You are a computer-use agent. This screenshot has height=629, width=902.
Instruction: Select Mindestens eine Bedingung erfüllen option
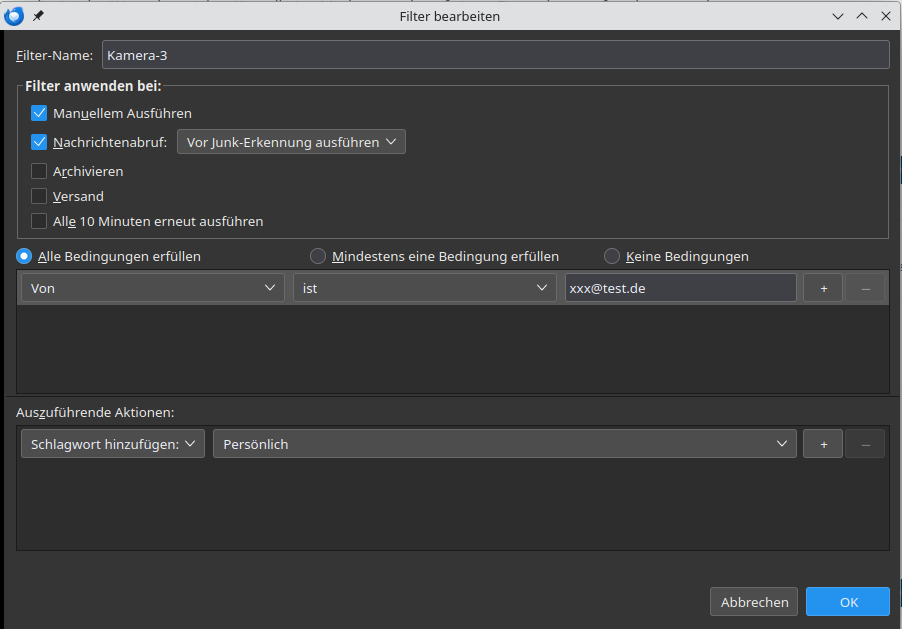[x=318, y=256]
